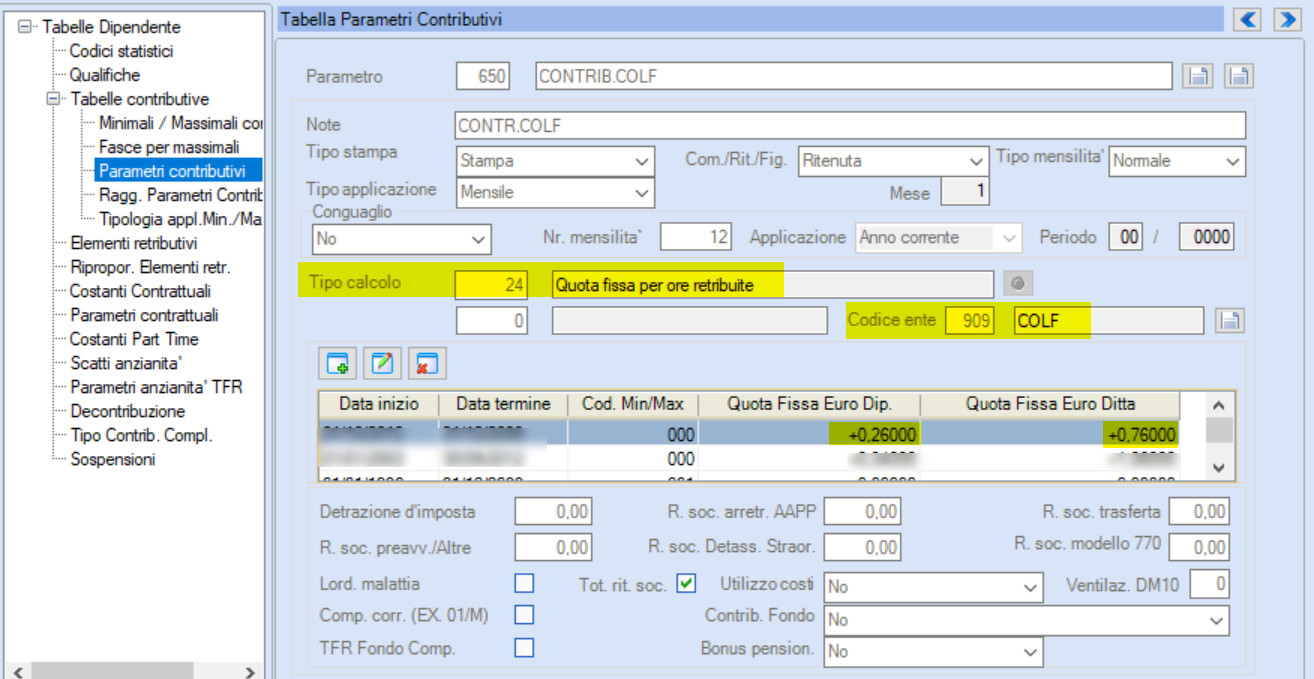Collapse Tabelle Dipendente tree node
Viewport: 1314px width, 679px height.
click(x=25, y=27)
